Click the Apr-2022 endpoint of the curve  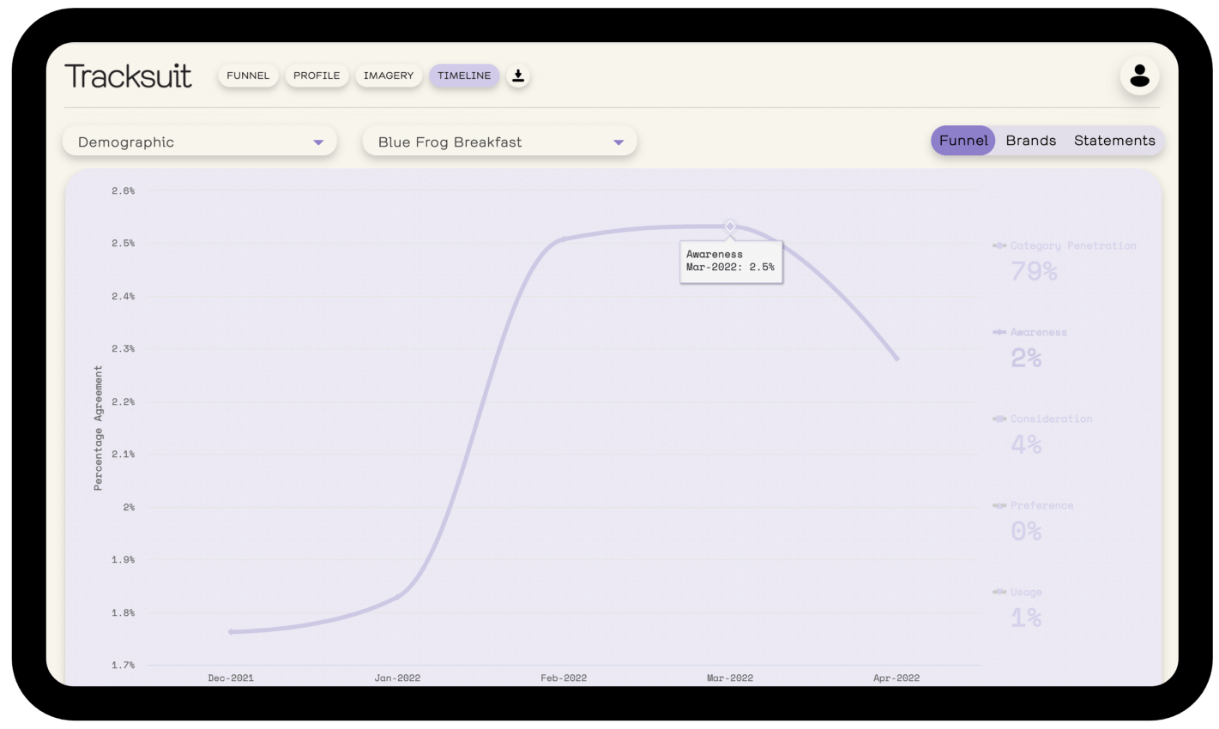(x=896, y=358)
